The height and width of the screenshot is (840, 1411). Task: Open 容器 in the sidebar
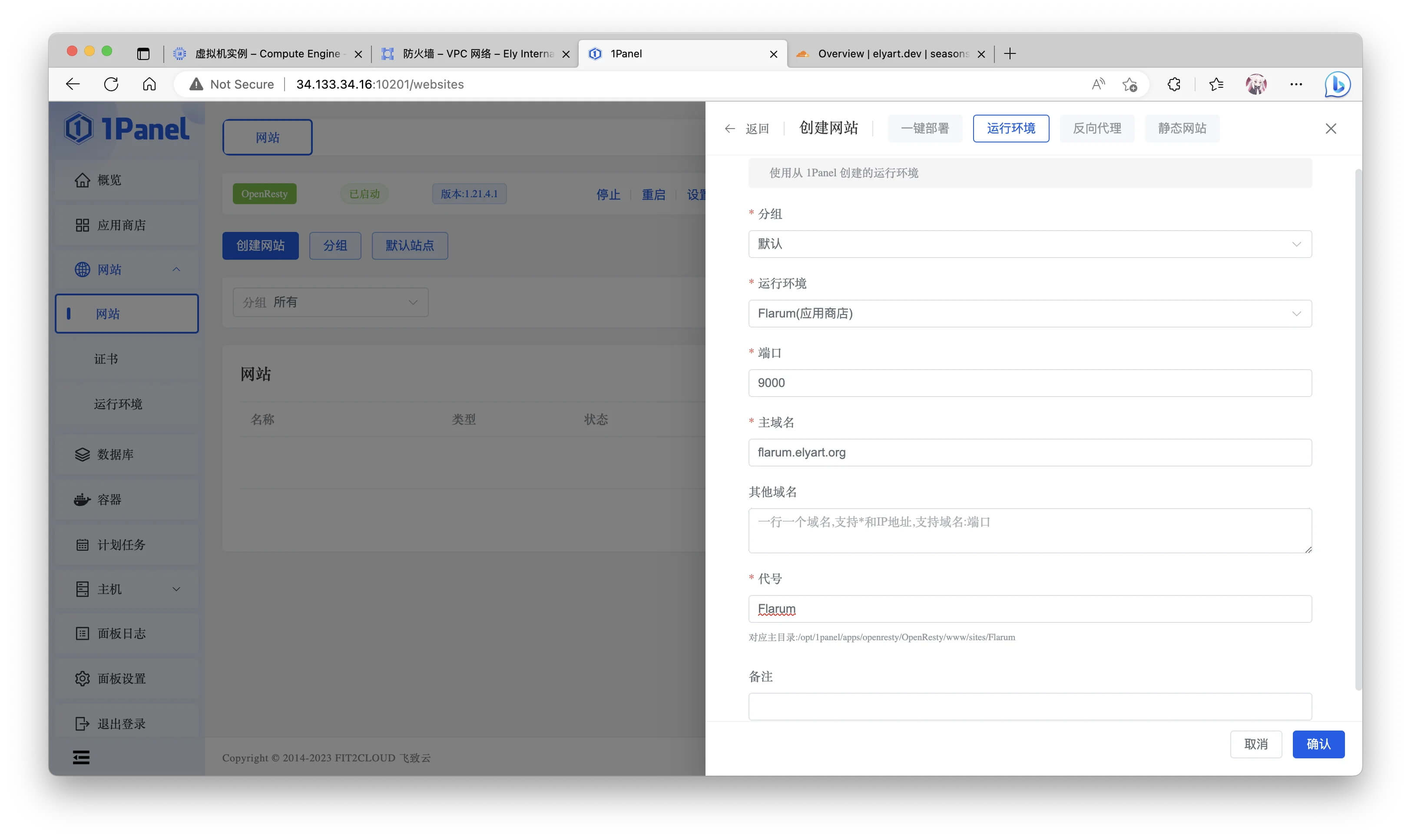127,500
